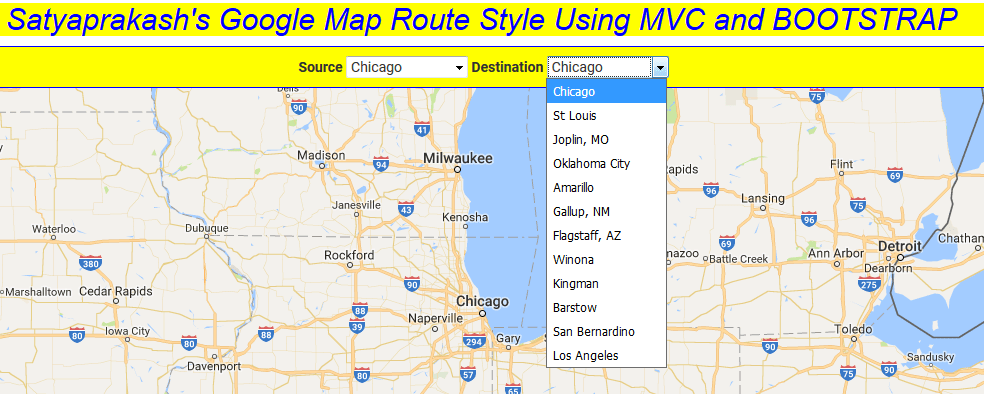
Task: Click the Rockford label on the map
Action: click(349, 255)
